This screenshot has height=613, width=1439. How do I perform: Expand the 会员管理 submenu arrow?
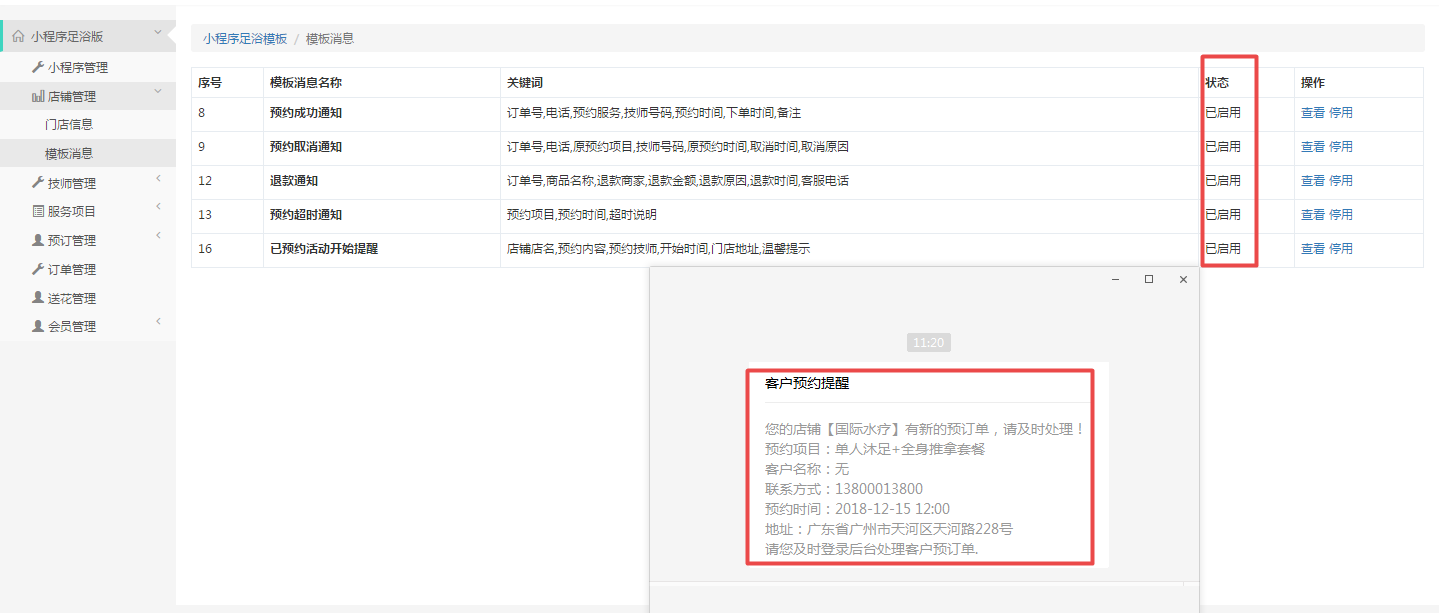(x=158, y=322)
